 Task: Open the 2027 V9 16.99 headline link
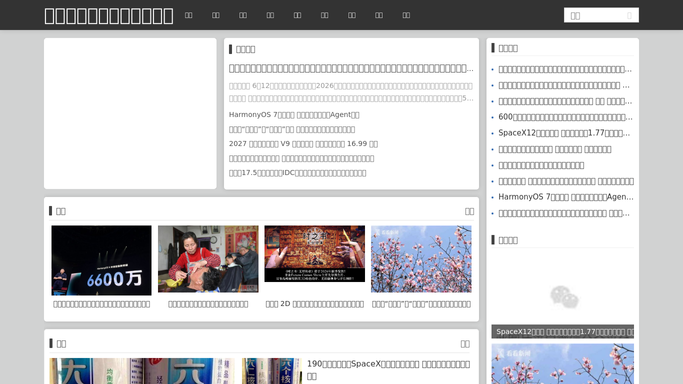point(303,144)
